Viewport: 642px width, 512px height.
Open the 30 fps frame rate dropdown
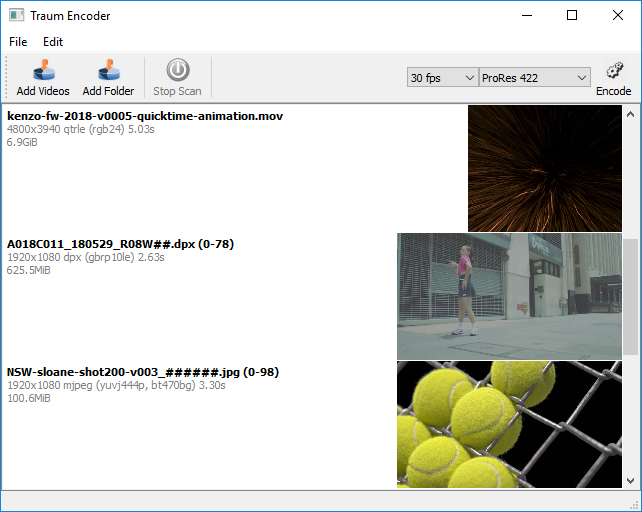pyautogui.click(x=442, y=77)
